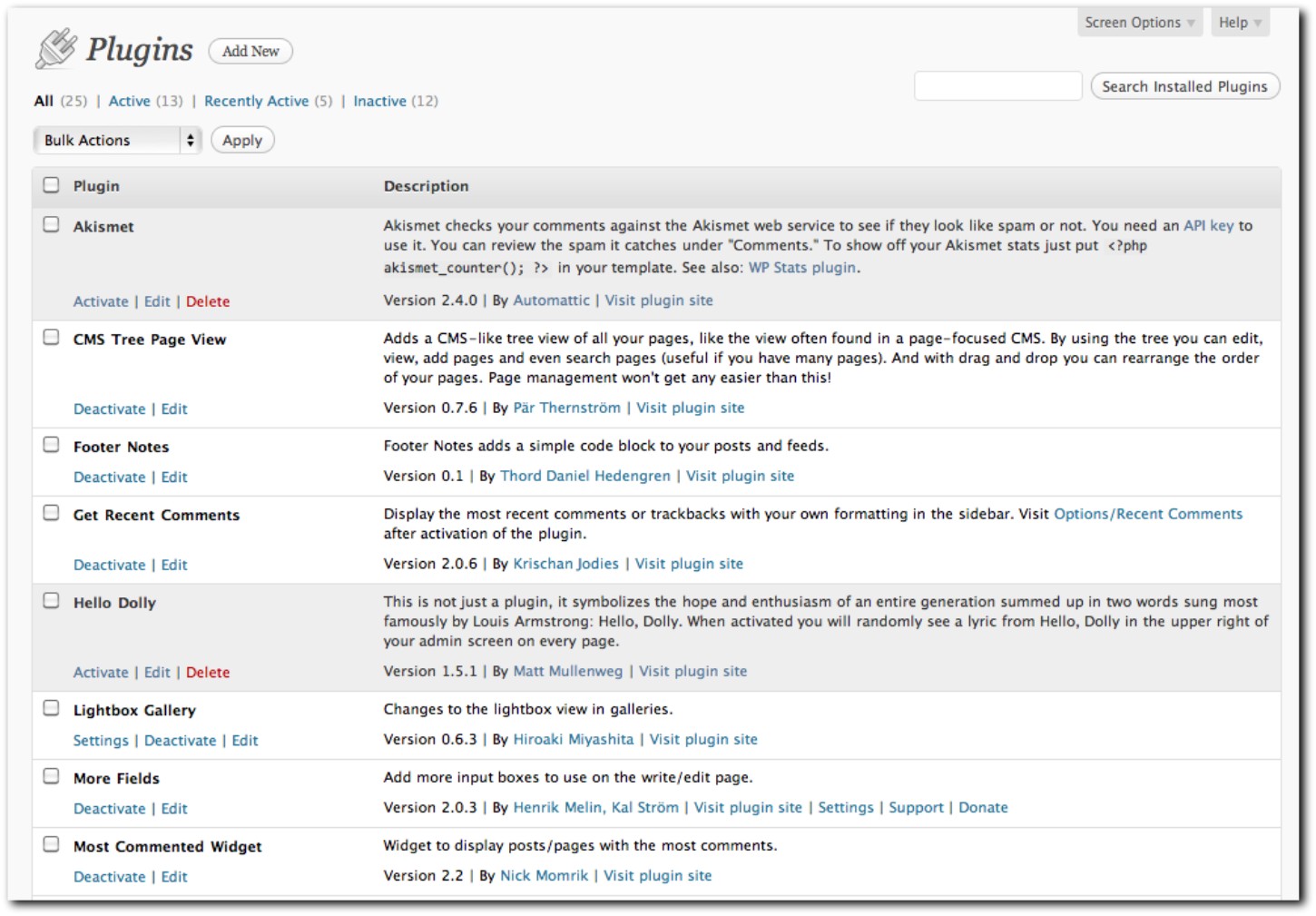Edit the Lightbox Gallery plugin
Screen dimensions: 1316x916
245,741
